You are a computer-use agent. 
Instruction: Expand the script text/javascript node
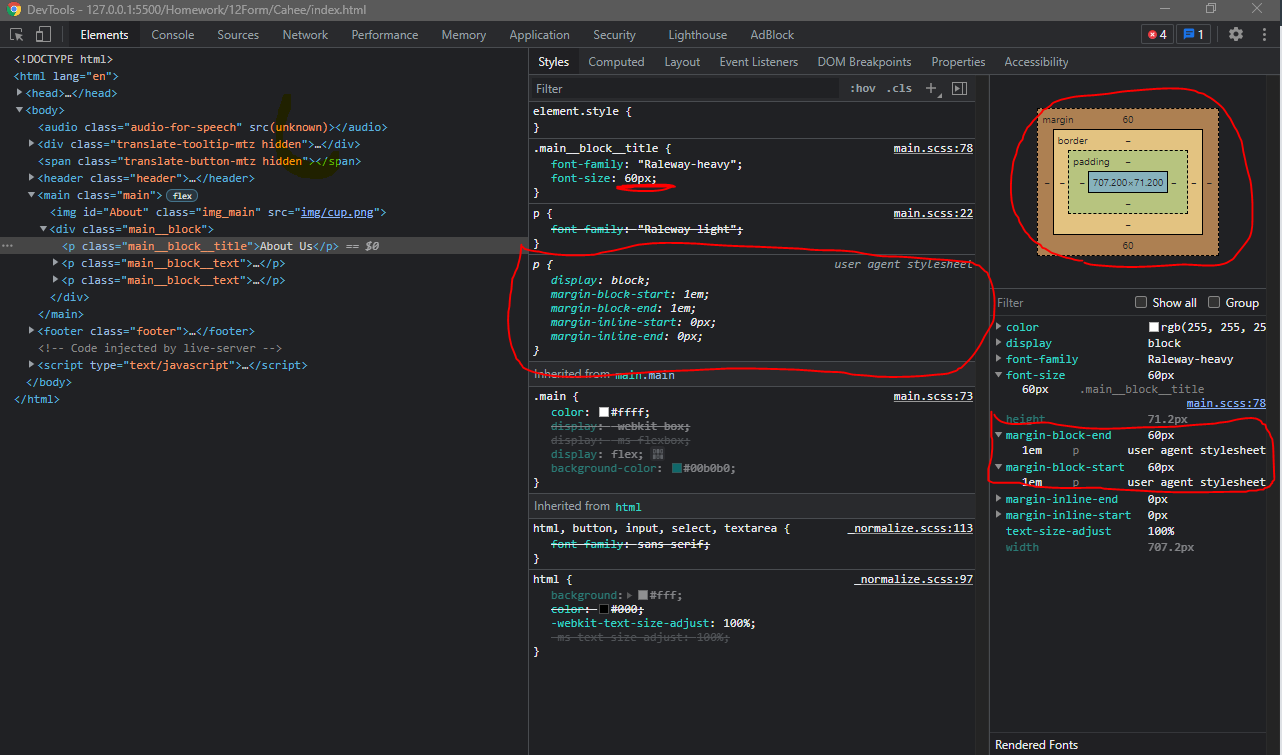(x=32, y=365)
